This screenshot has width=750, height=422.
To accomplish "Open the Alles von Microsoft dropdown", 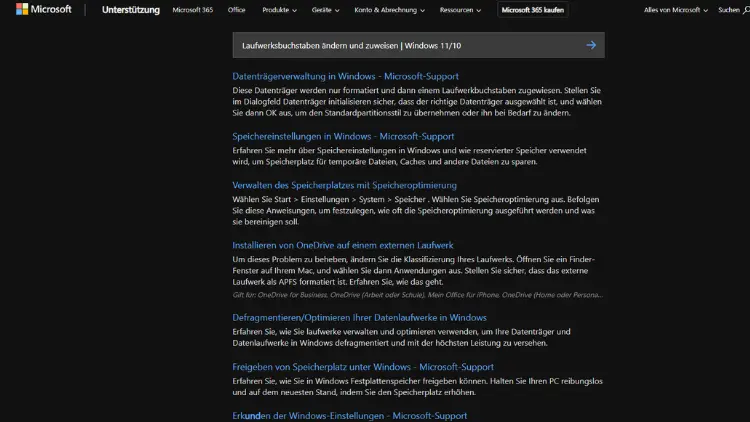I will 675,10.
